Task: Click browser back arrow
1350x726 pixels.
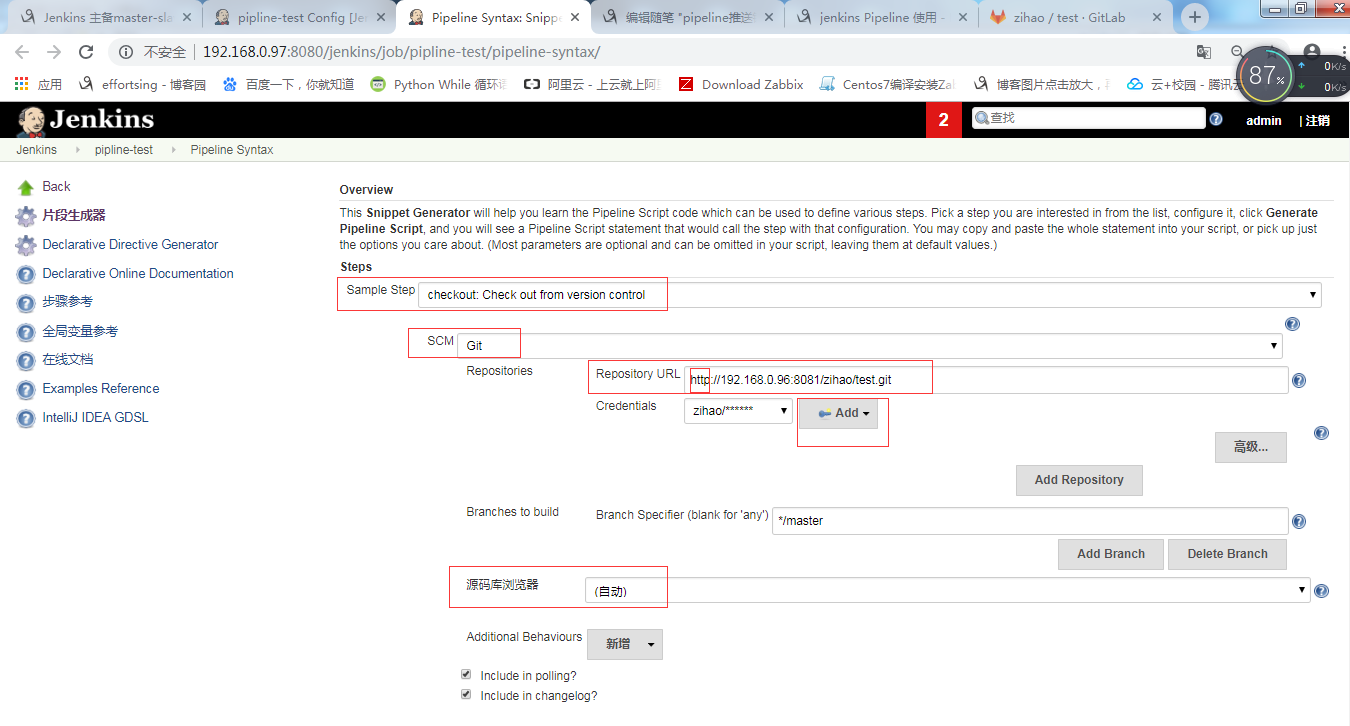Action: tap(22, 52)
